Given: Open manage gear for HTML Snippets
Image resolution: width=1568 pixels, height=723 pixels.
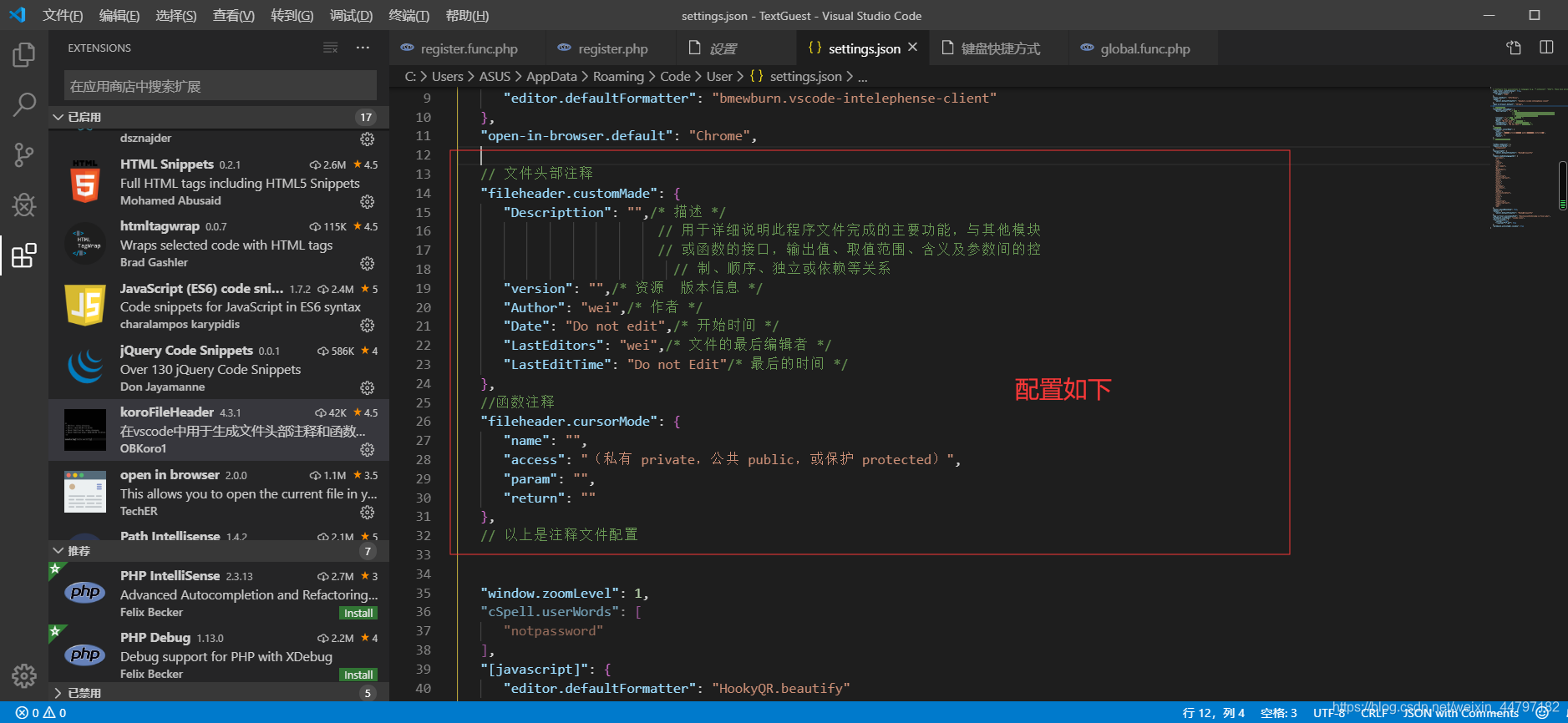Looking at the screenshot, I should tap(367, 201).
